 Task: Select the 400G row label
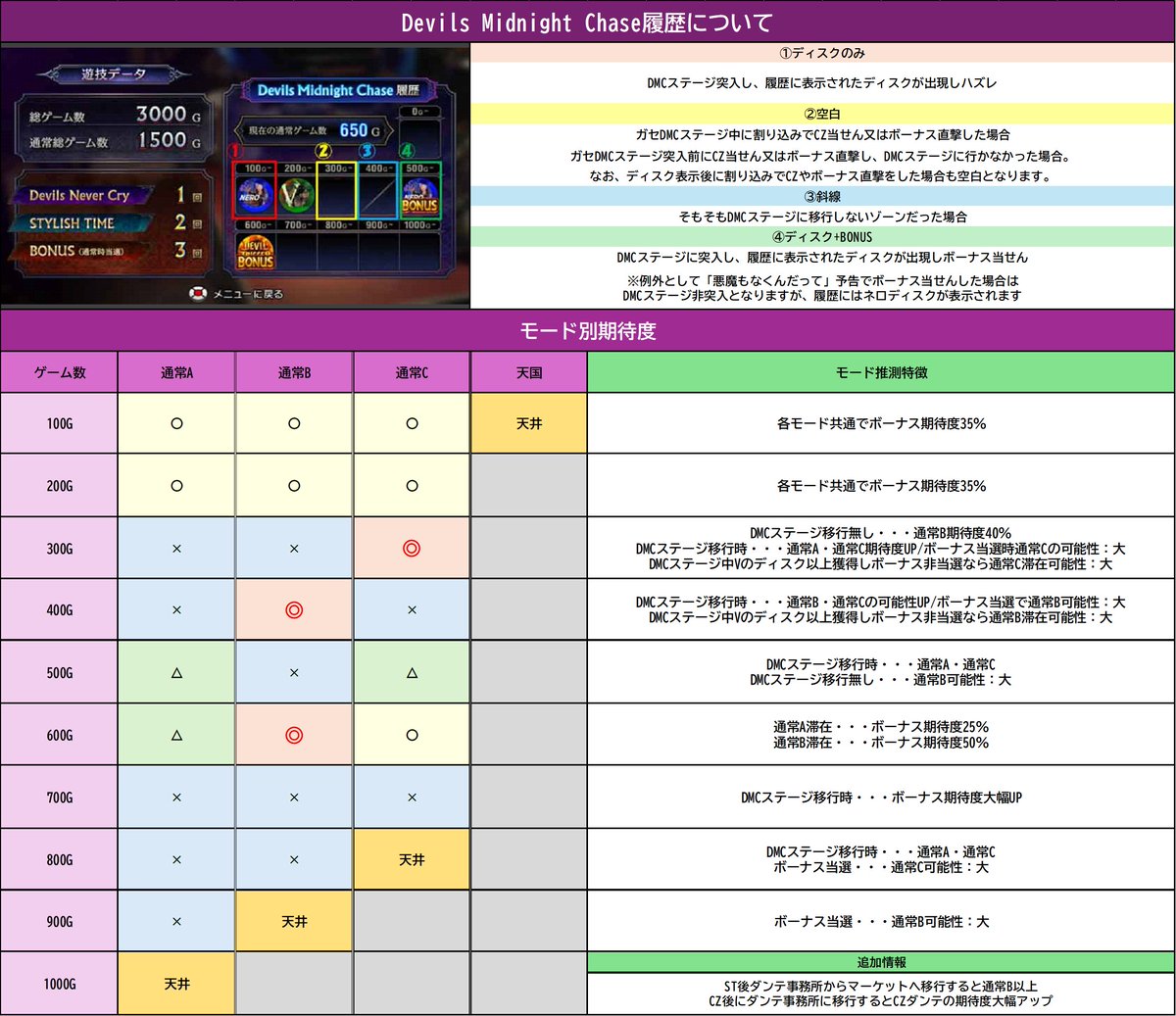click(x=60, y=610)
